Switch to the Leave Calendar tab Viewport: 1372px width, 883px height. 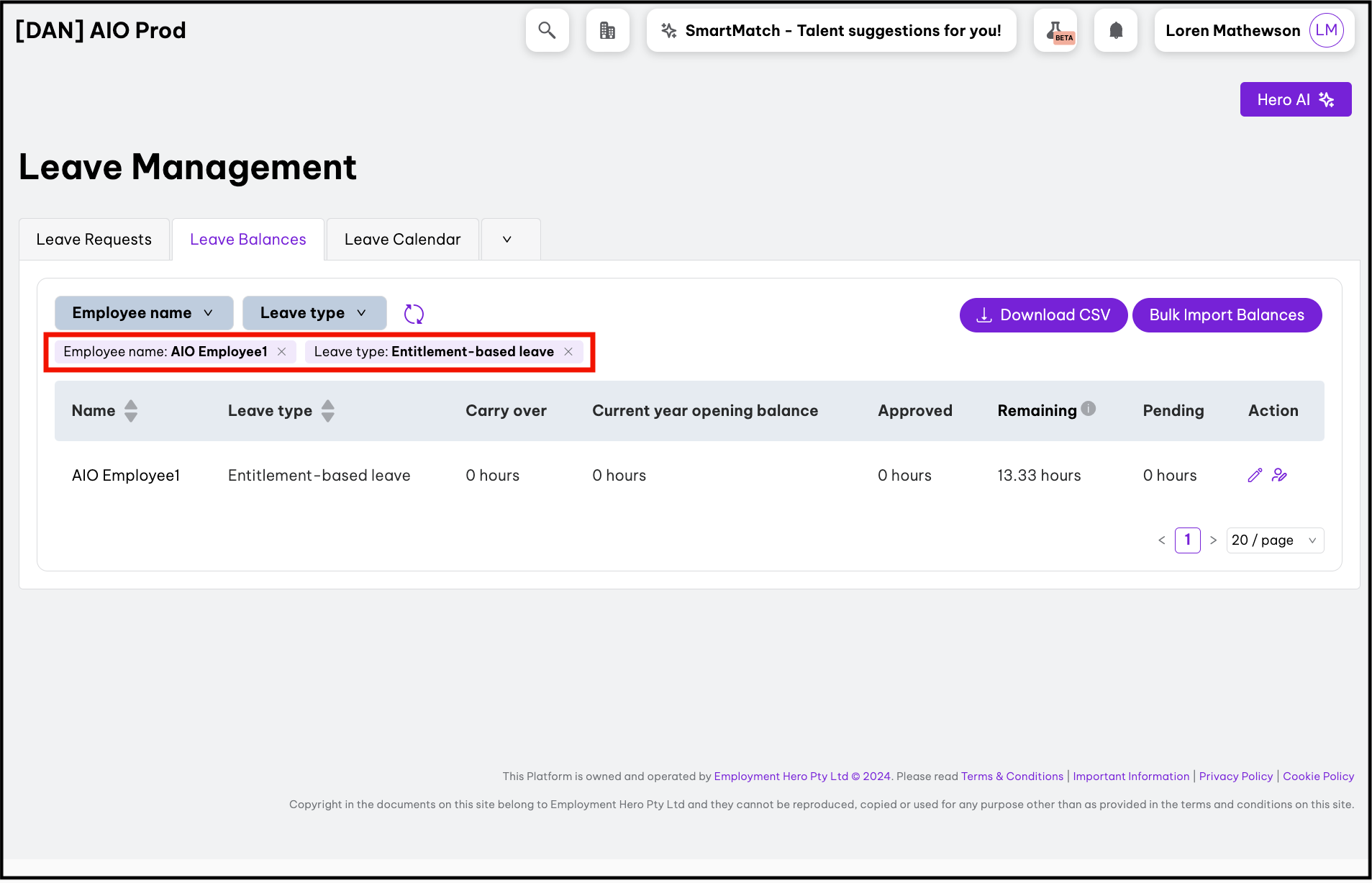(402, 239)
